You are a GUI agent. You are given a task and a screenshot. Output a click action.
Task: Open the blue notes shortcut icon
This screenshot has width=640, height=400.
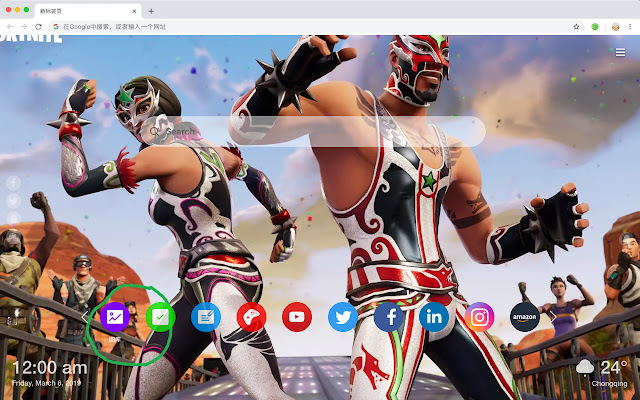point(206,317)
